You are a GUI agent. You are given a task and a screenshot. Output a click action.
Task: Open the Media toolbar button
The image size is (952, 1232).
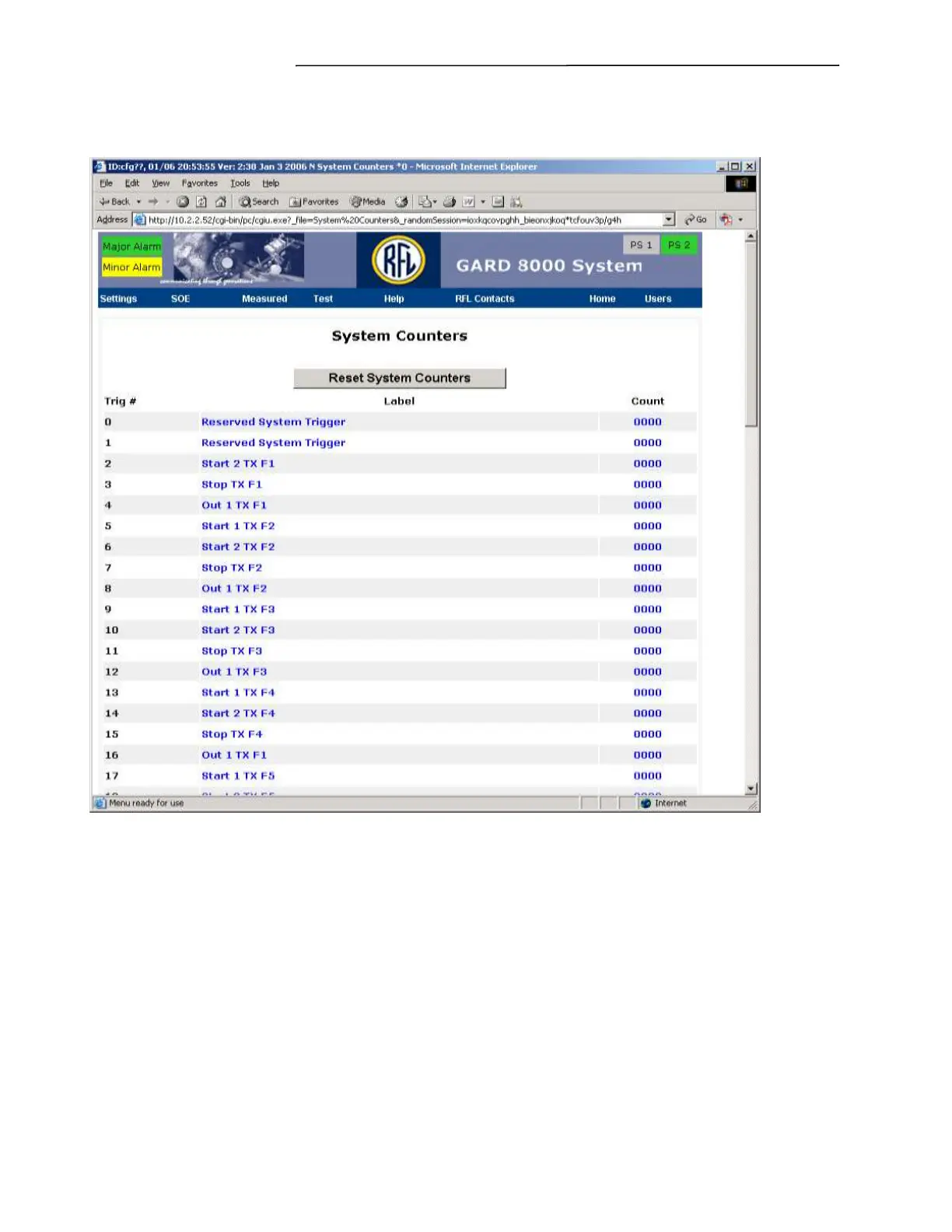[368, 201]
